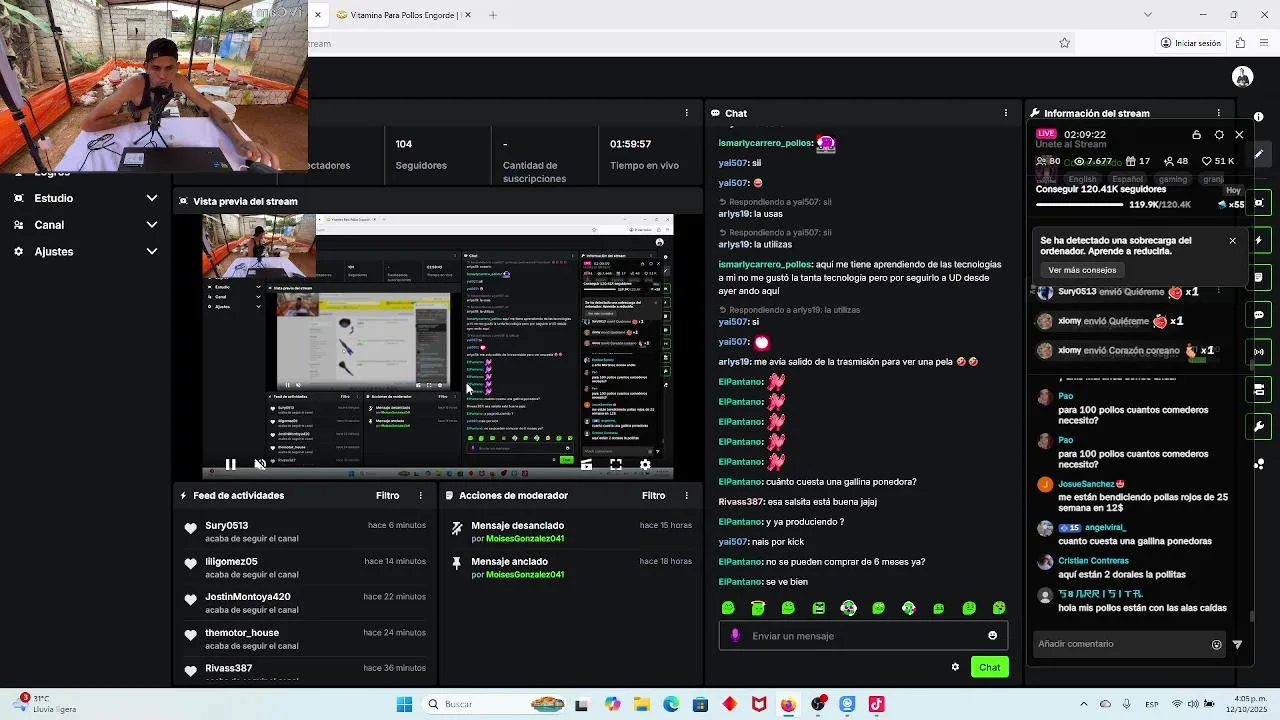Toggle the lock icon on TikTok overlay

click(x=1196, y=134)
